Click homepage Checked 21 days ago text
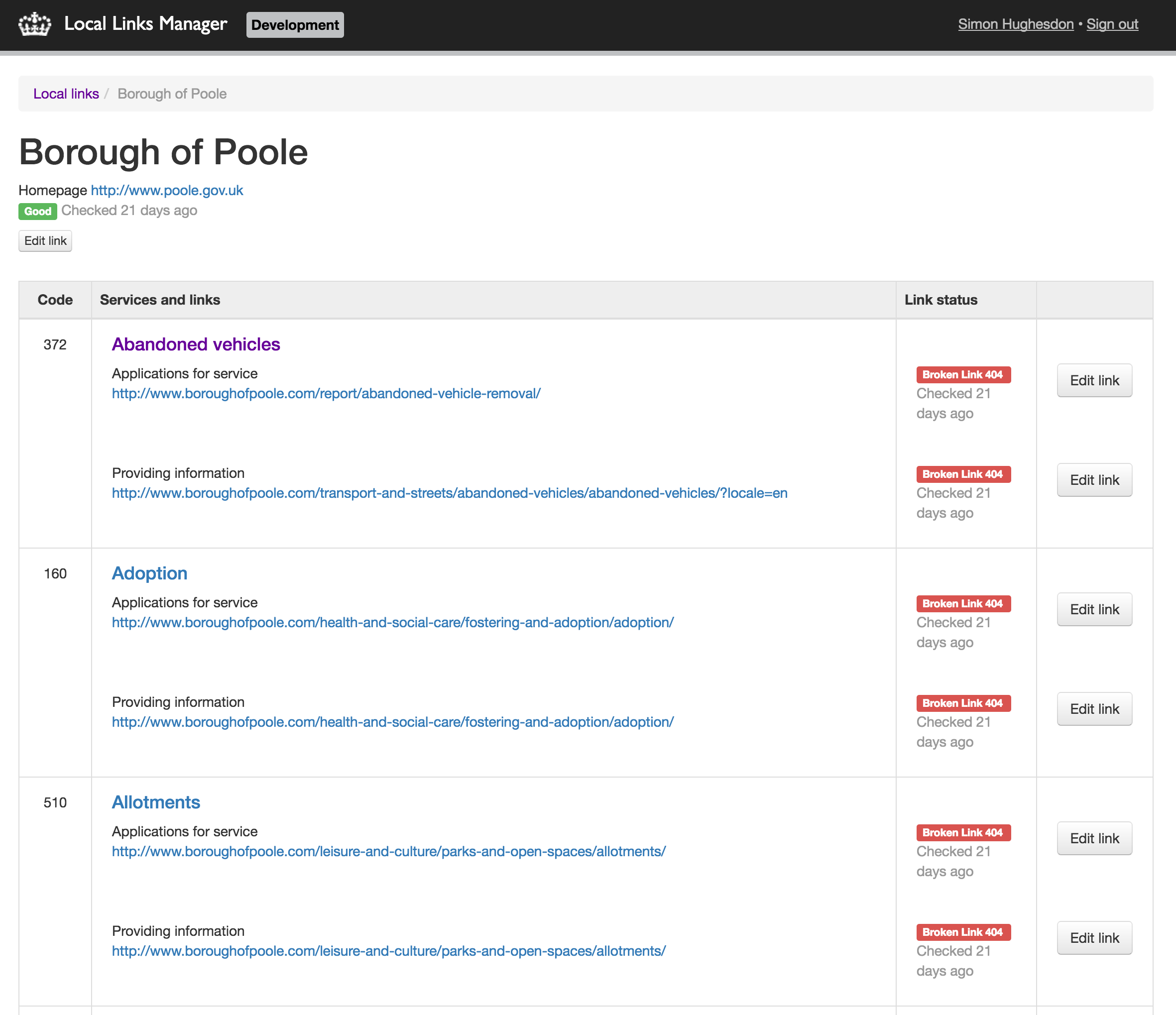Image resolution: width=1176 pixels, height=1015 pixels. [x=129, y=211]
